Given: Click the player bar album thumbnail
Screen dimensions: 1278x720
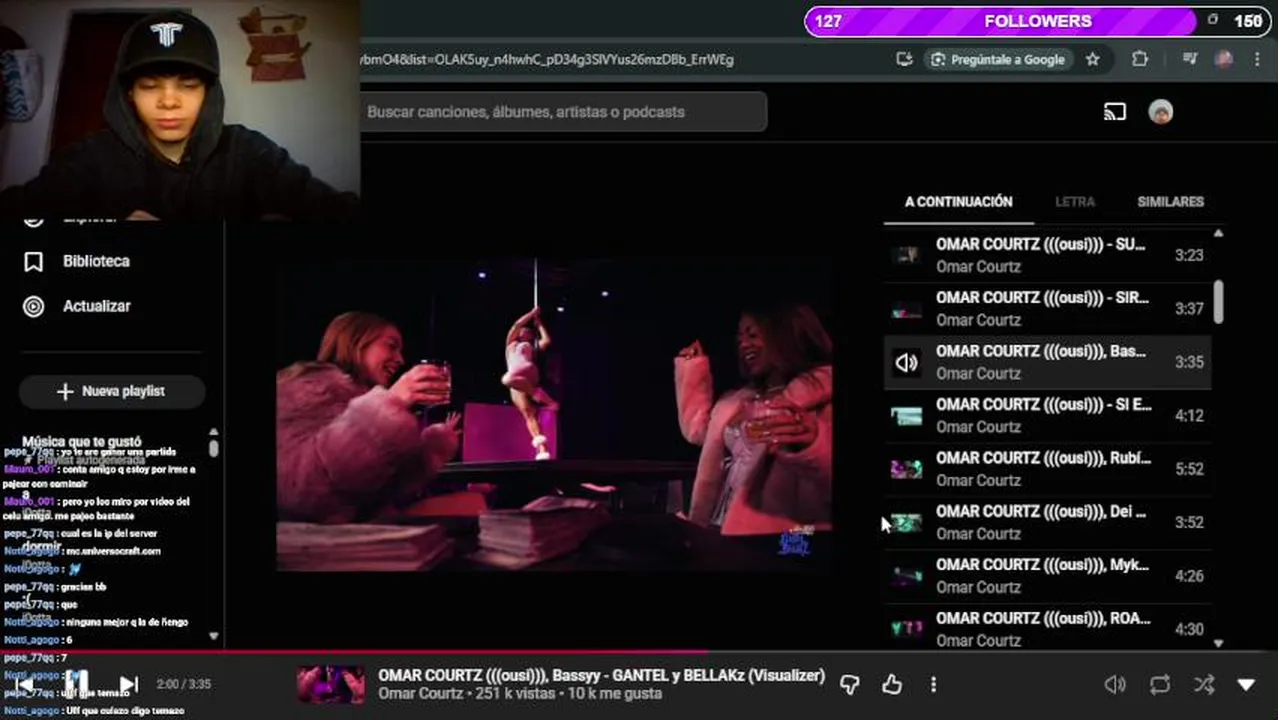Looking at the screenshot, I should [x=331, y=684].
